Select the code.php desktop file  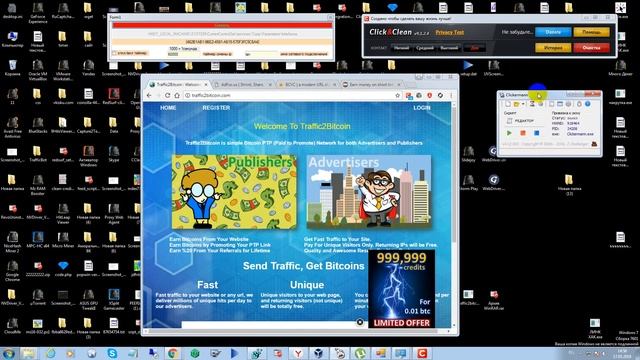pyautogui.click(x=63, y=269)
